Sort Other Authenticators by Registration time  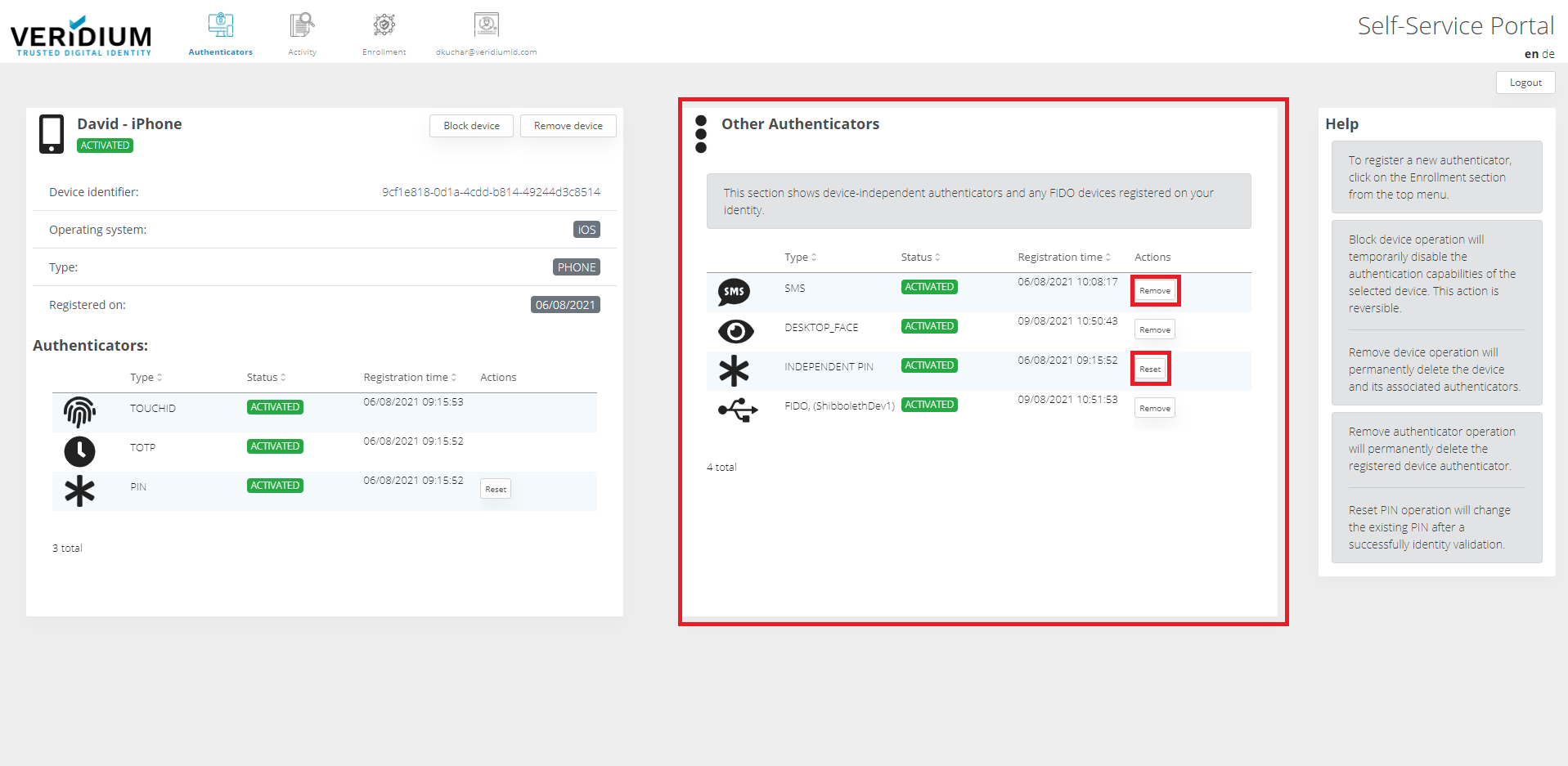click(x=1063, y=258)
